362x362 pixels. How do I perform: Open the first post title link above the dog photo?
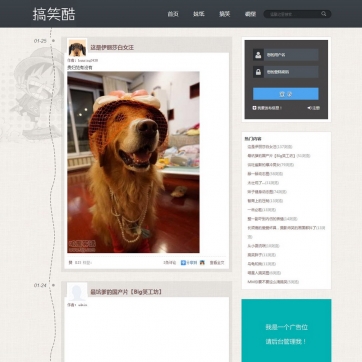coord(112,48)
